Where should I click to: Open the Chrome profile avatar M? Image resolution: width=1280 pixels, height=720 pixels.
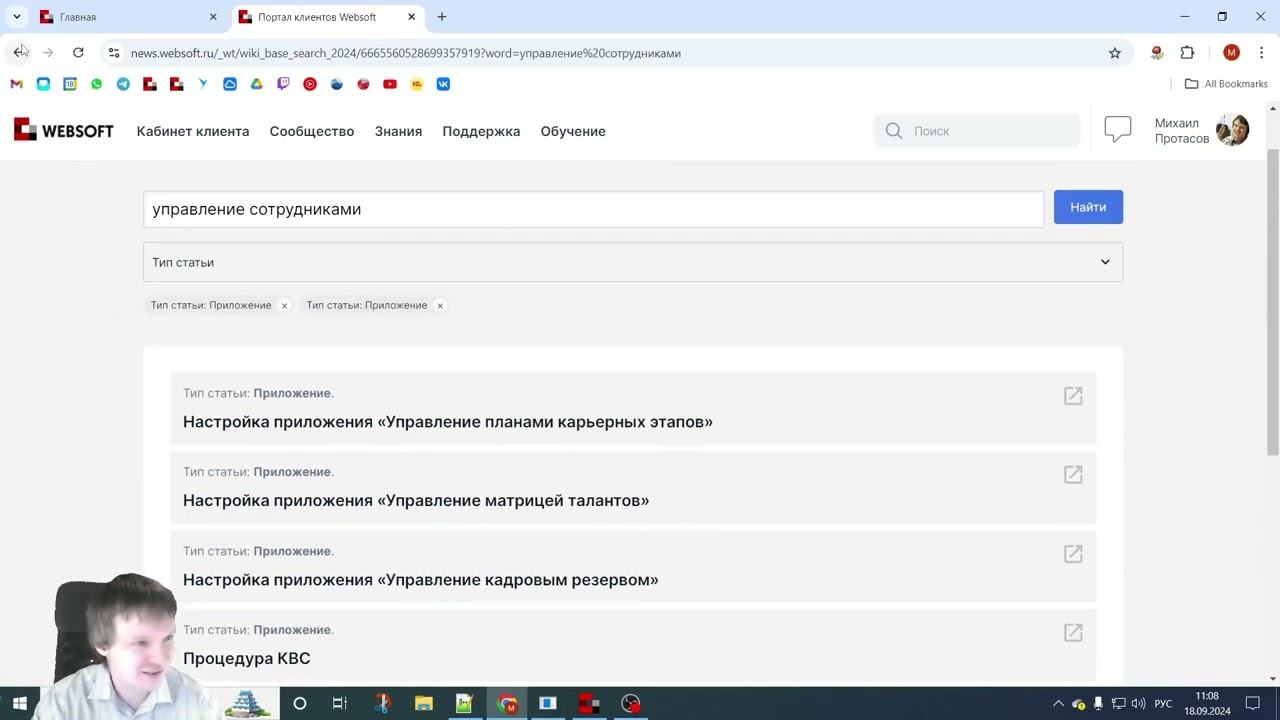[1231, 53]
